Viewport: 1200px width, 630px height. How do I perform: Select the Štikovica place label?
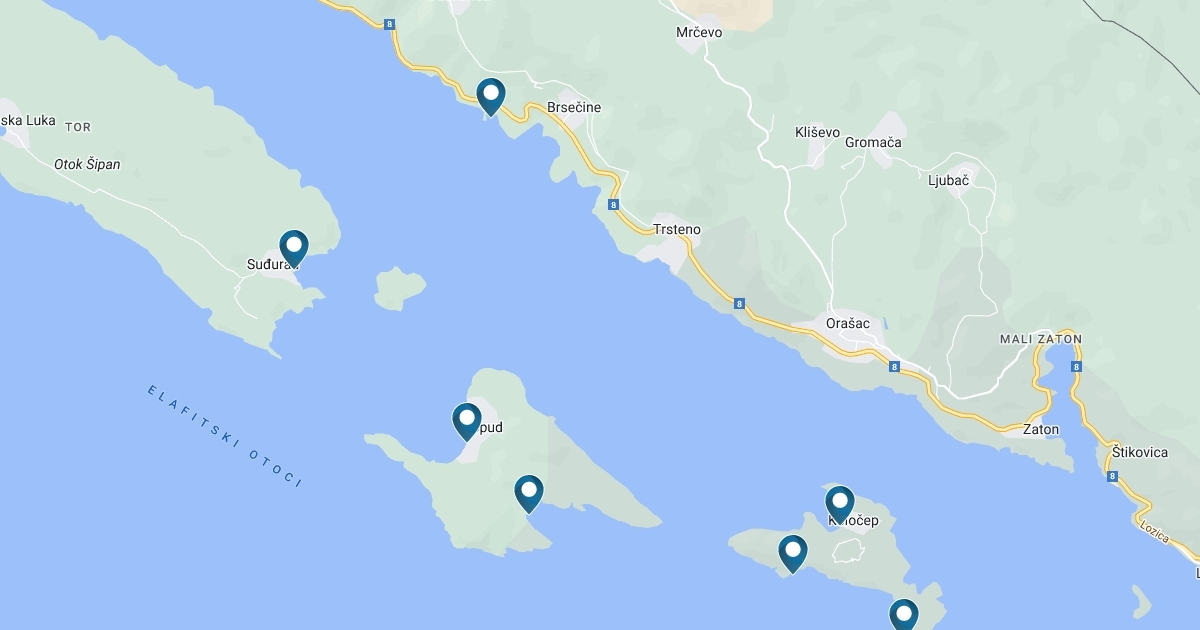(1140, 452)
